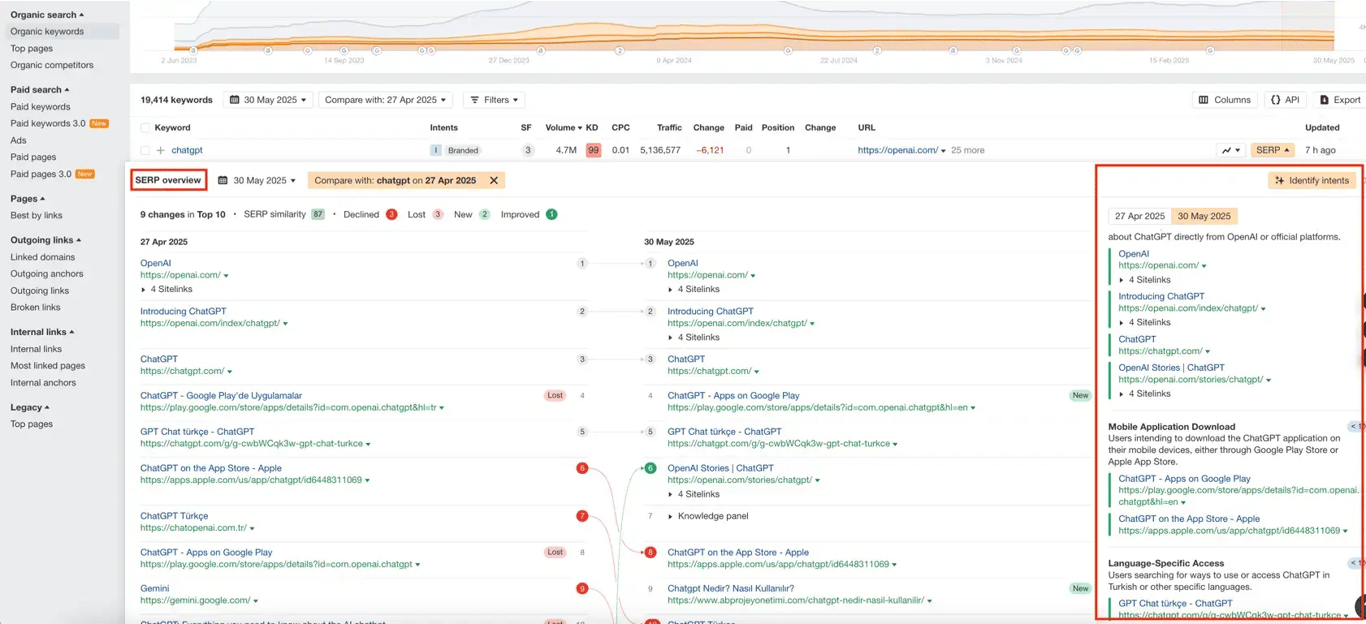
Task: Click the trend chart icon on the chatgpt row
Action: click(x=1226, y=149)
